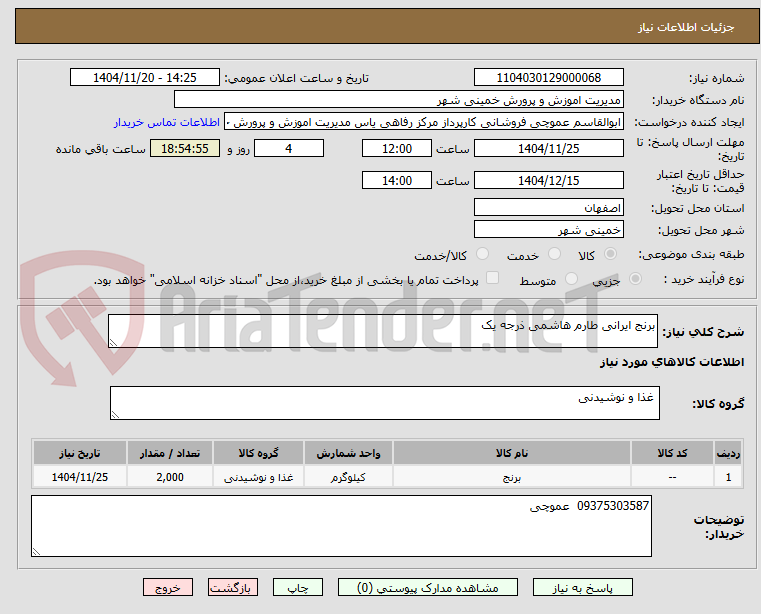The image size is (761, 614).
Task: Click the اطلاعات کالاهای مورد نیاز heading
Action: point(672,362)
